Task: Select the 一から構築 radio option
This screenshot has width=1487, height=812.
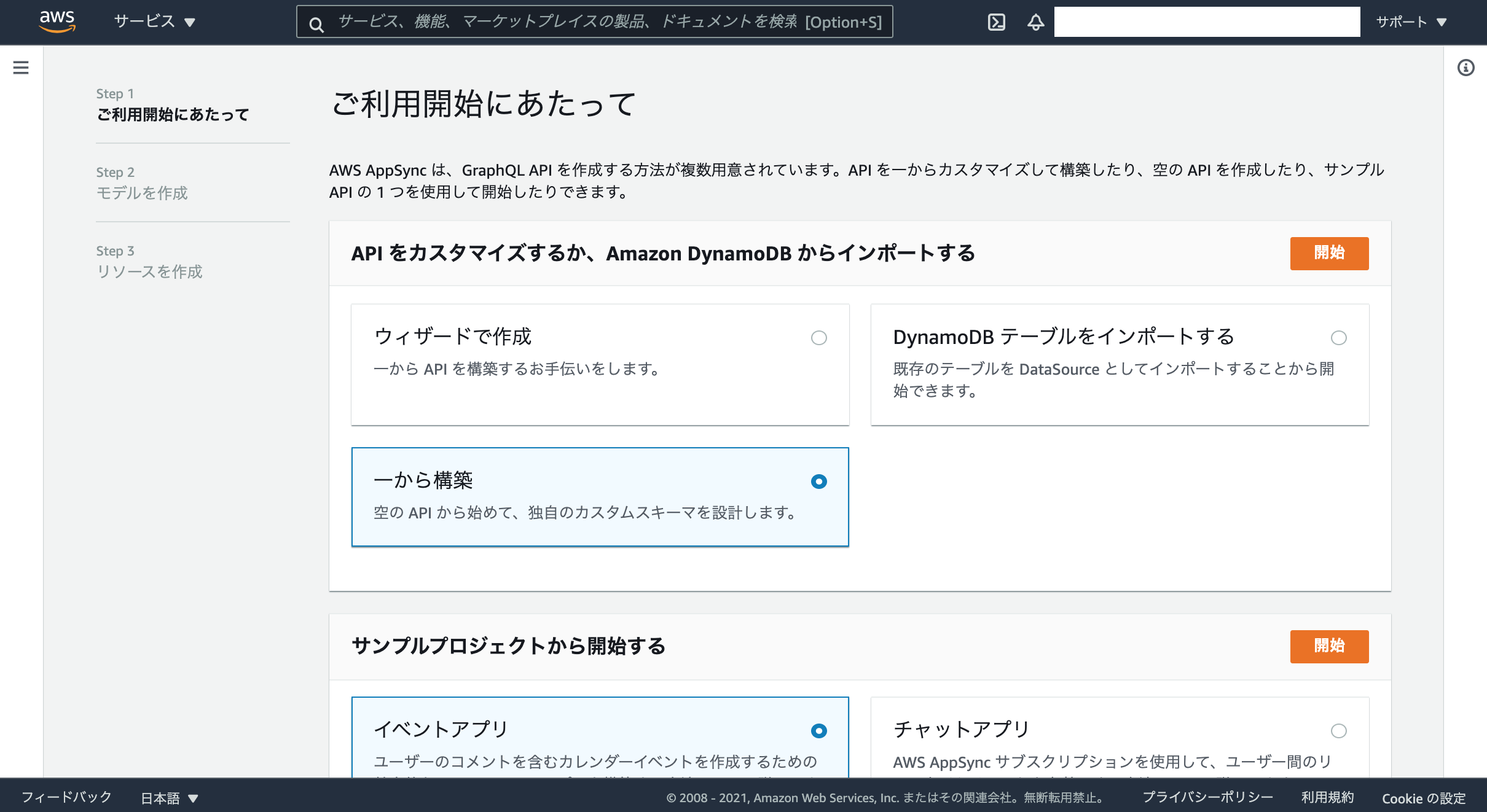Action: (x=818, y=482)
